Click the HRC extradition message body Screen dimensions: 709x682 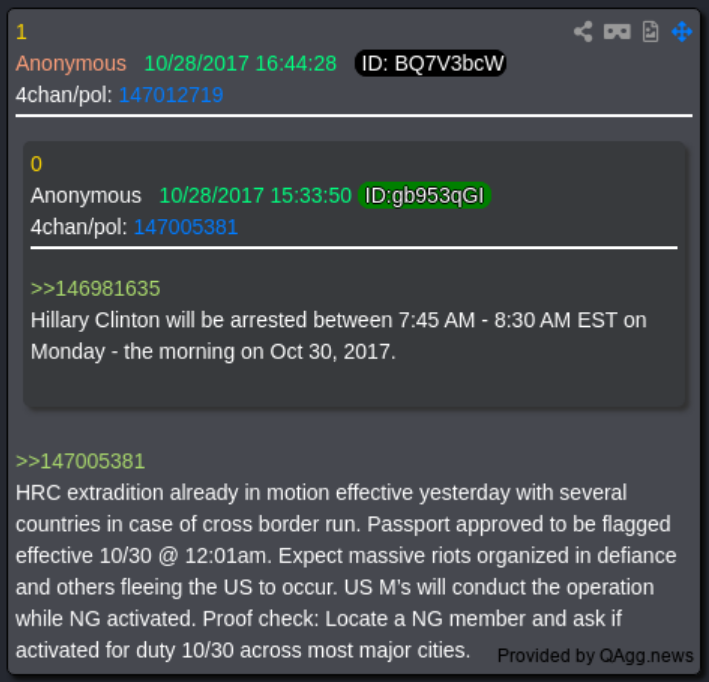(x=346, y=571)
